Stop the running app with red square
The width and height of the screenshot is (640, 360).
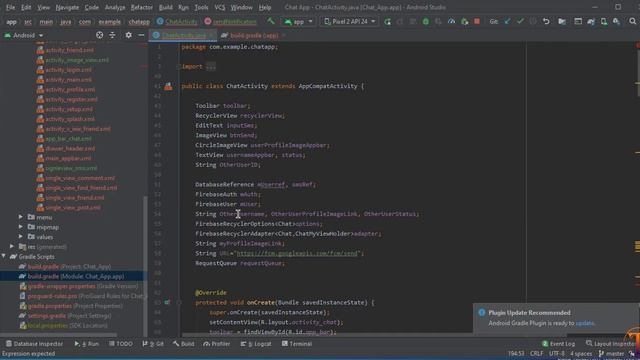pos(477,21)
